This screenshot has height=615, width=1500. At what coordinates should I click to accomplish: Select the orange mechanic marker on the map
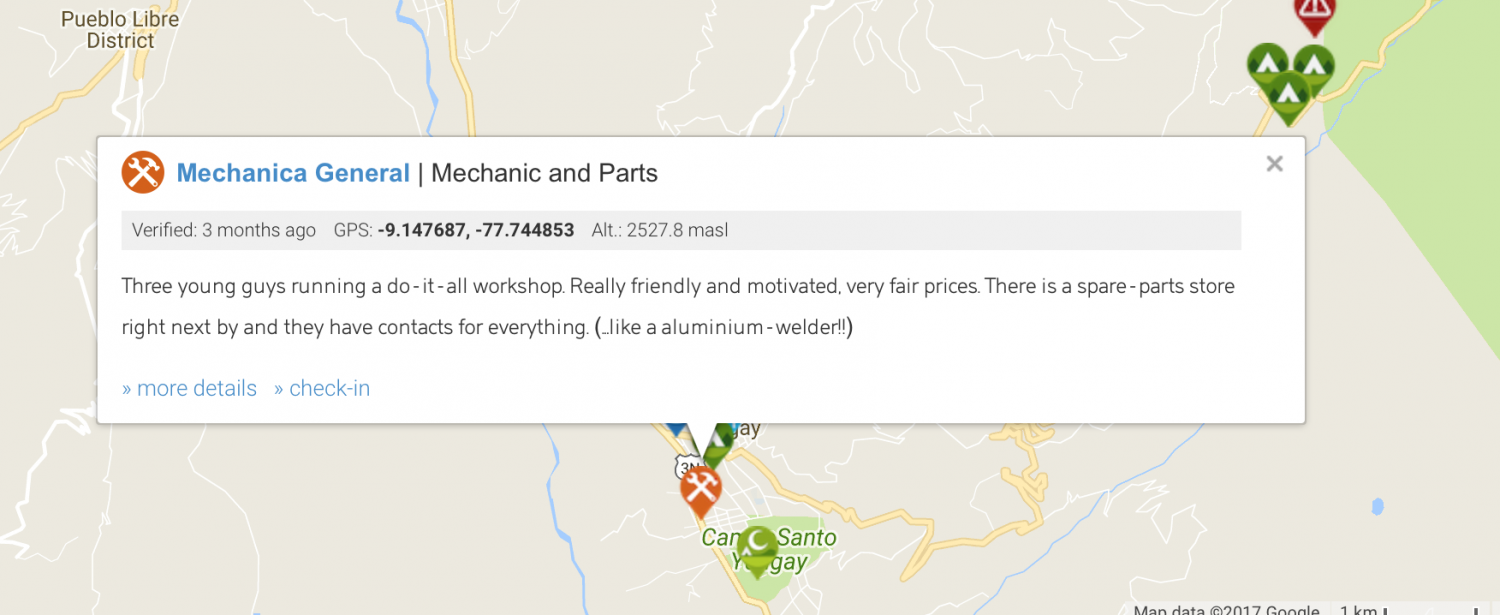click(x=701, y=490)
